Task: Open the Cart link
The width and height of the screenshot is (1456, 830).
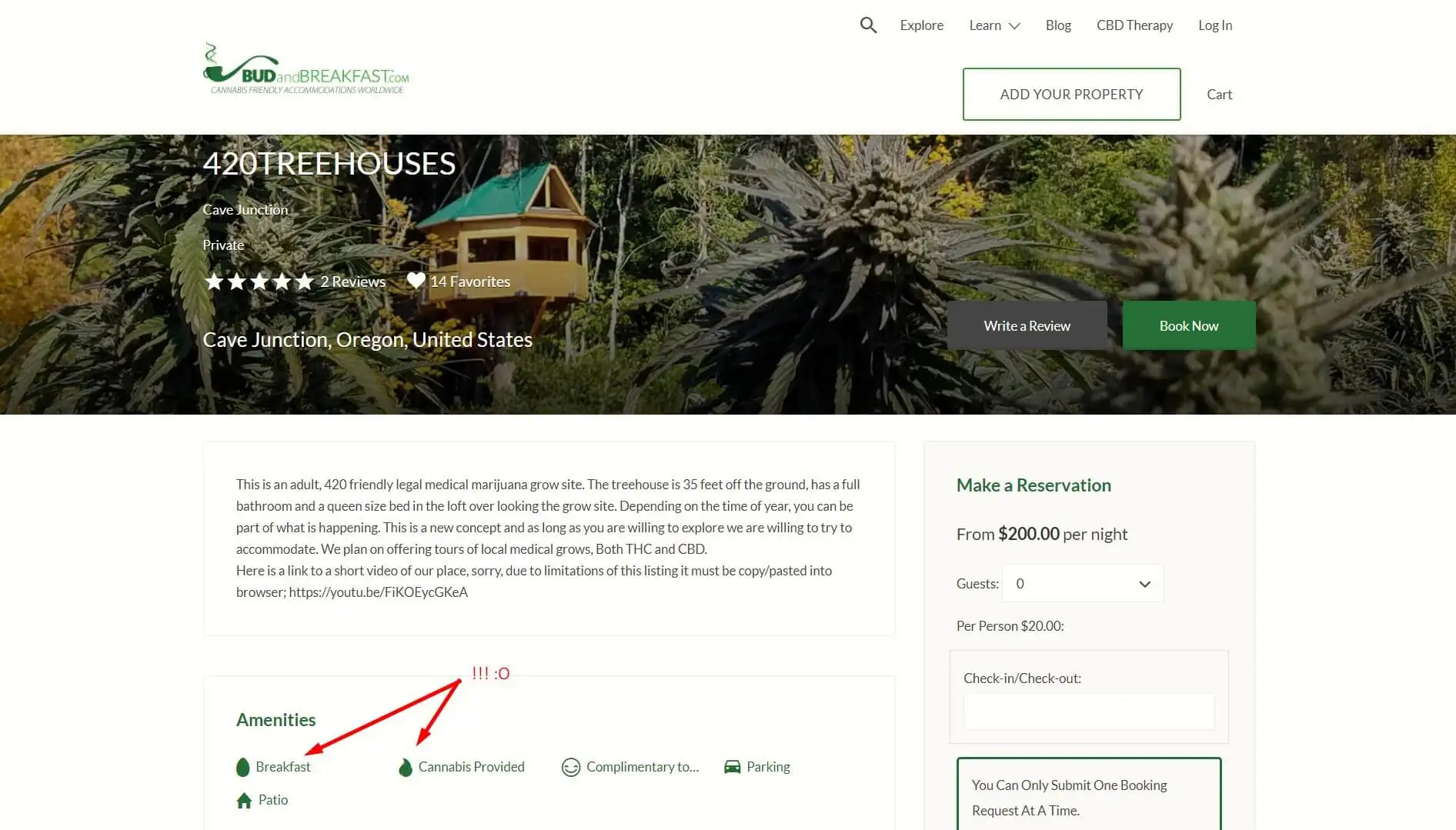Action: tap(1219, 94)
